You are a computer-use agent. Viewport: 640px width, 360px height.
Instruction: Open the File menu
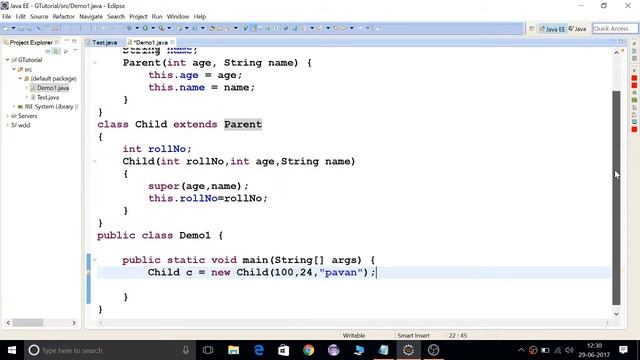(x=7, y=16)
